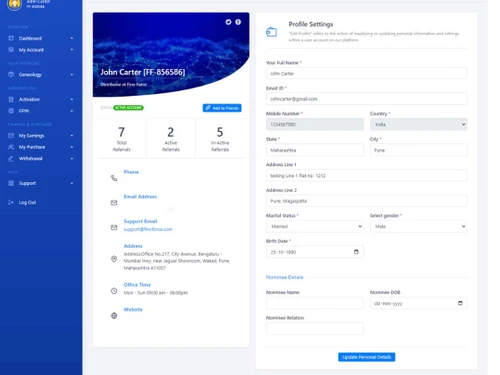This screenshot has width=500, height=375.
Task: Click the My Purchase people icon
Action: 11,147
